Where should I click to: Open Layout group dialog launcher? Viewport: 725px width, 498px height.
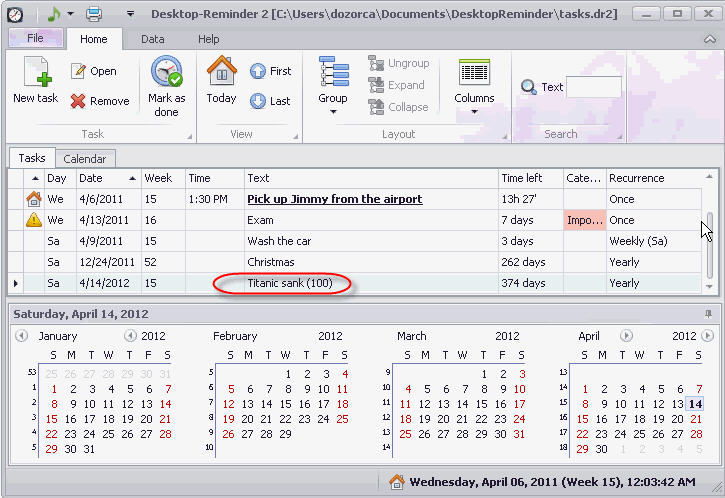coord(504,136)
